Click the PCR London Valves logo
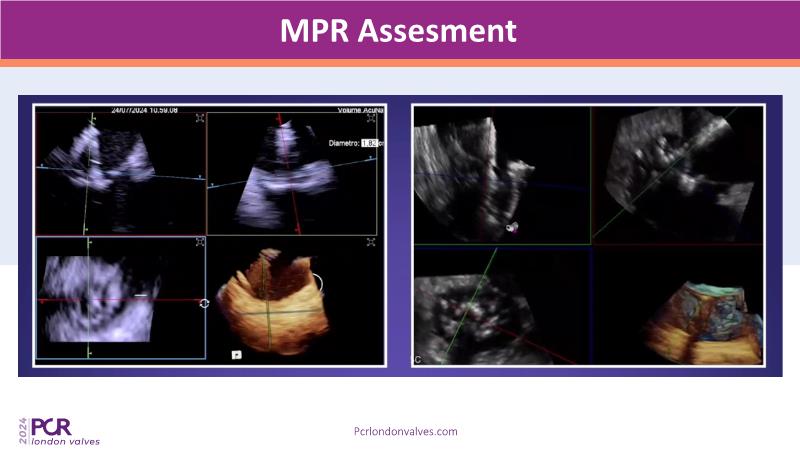This screenshot has height=450, width=800. point(60,430)
